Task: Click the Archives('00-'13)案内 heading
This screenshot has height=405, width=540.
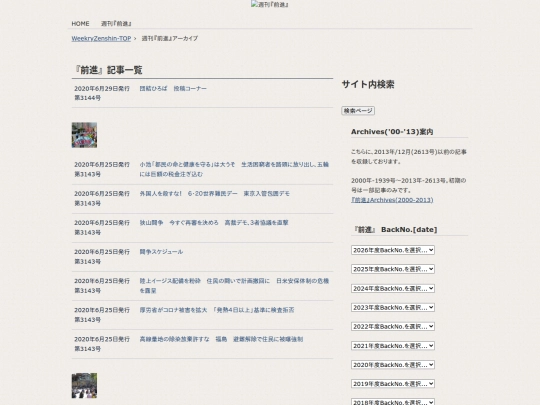Action: click(x=392, y=132)
